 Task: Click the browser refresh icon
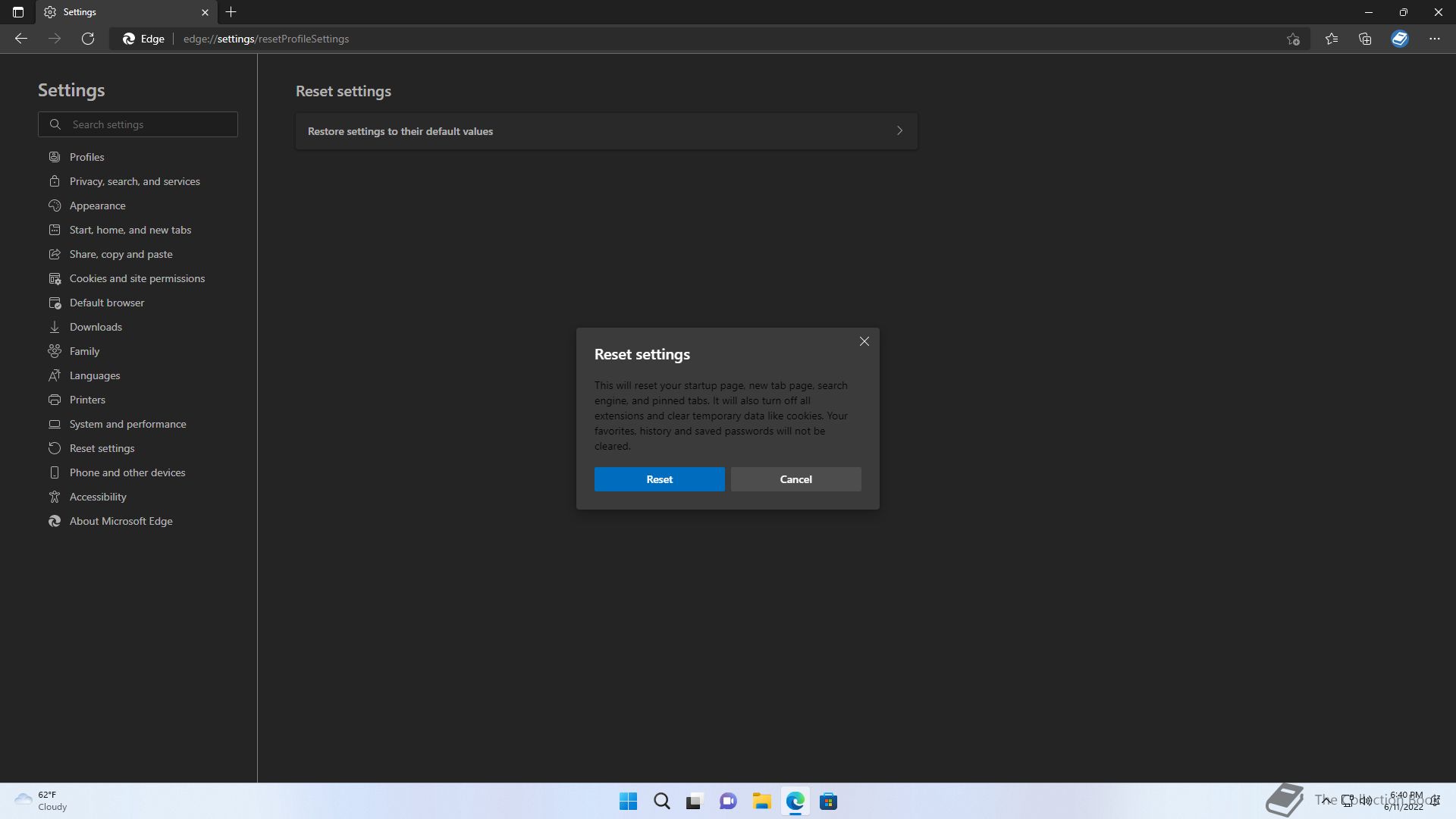pos(88,39)
